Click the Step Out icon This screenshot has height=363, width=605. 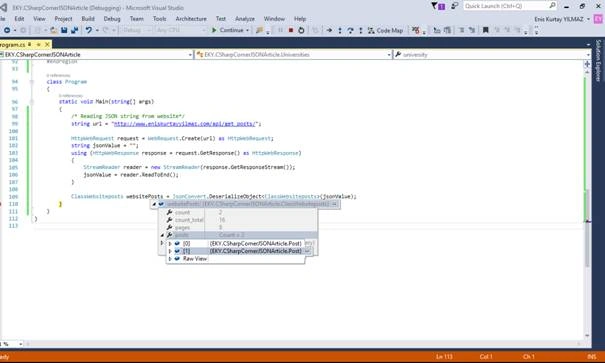361,30
